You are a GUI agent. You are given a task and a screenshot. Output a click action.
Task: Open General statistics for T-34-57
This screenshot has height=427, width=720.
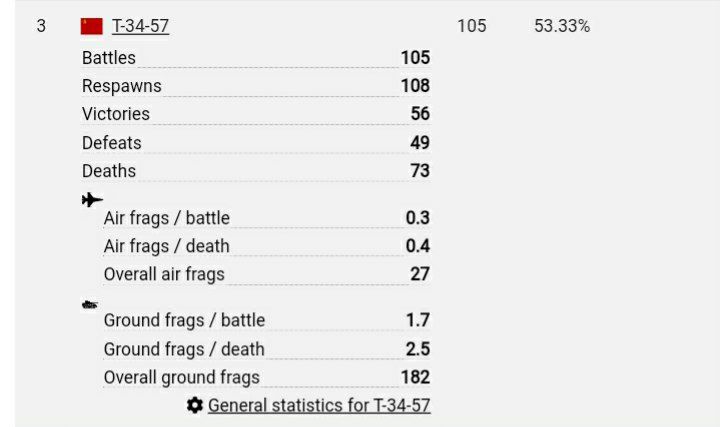[319, 405]
